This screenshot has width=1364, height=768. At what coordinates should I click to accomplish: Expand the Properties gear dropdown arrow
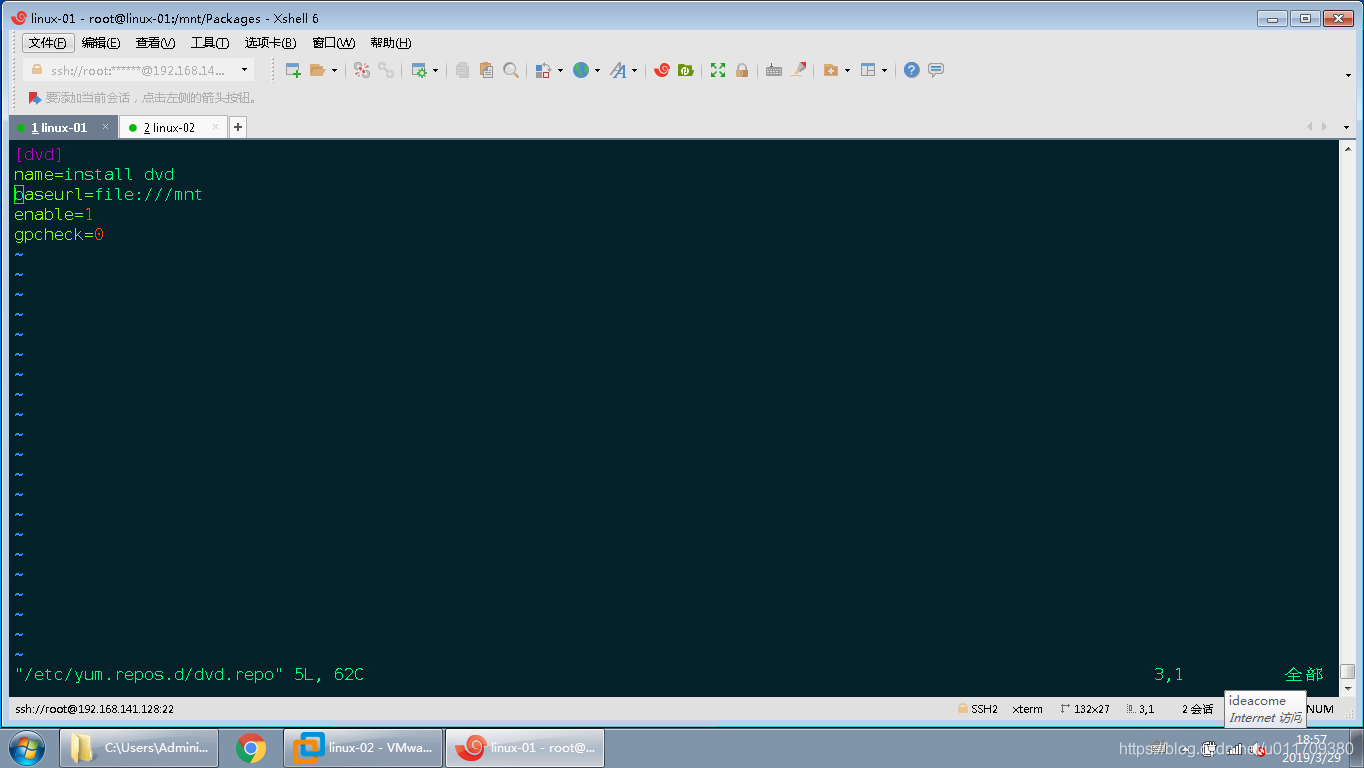(x=435, y=70)
